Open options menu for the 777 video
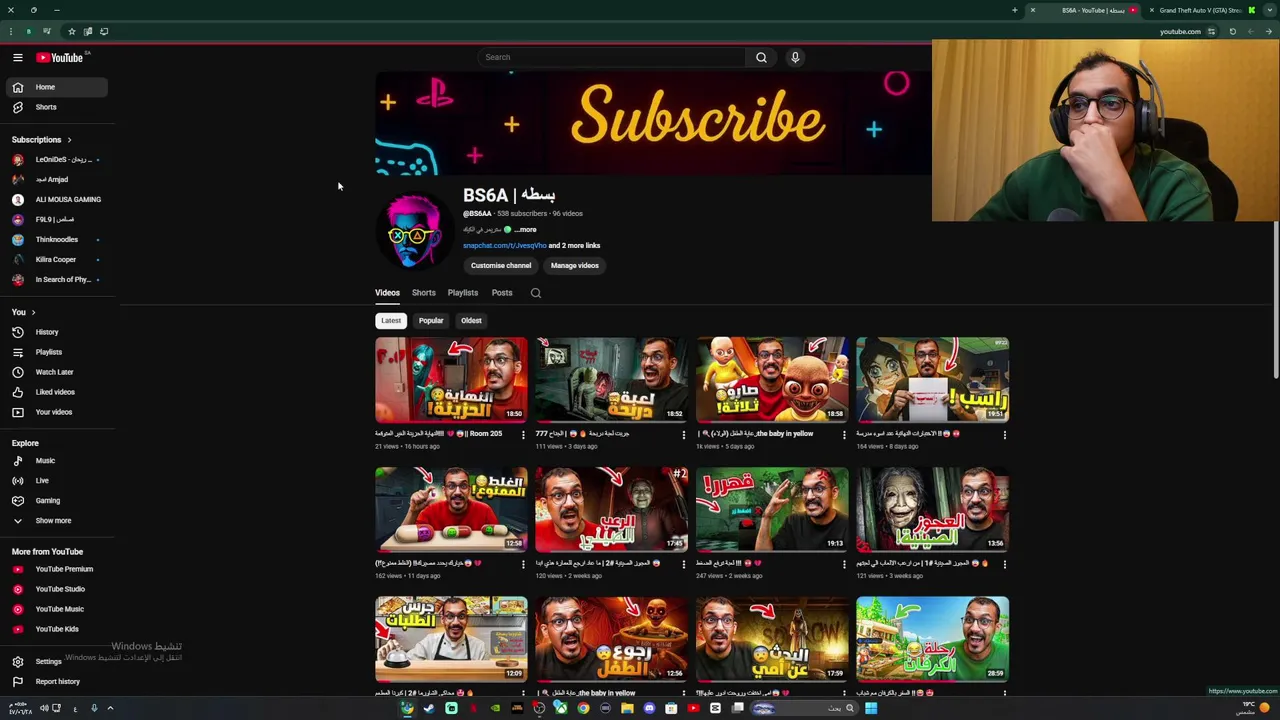Viewport: 1280px width, 720px height. click(684, 434)
